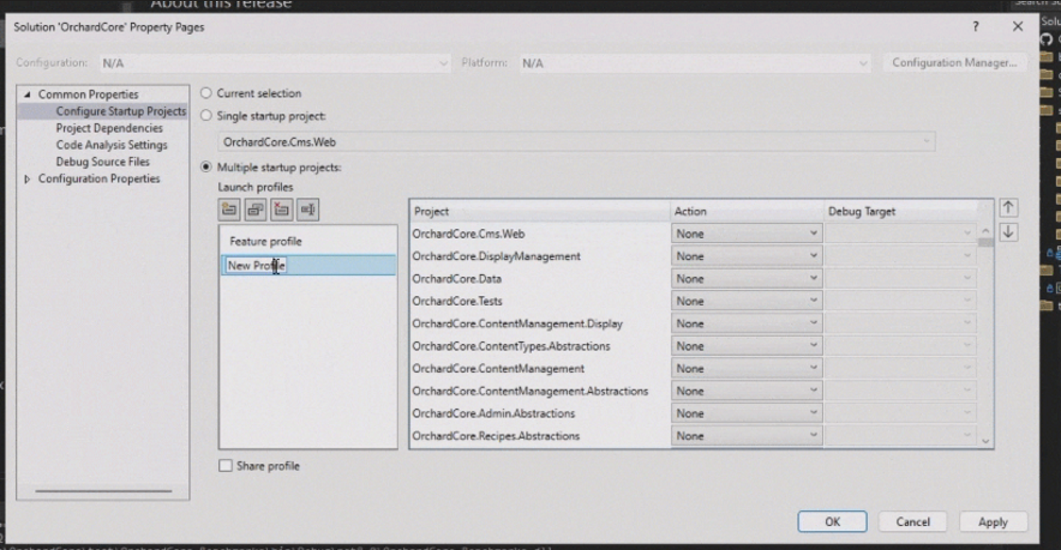Move project down with the arrow icon
This screenshot has height=550, width=1061.
pos(1008,232)
